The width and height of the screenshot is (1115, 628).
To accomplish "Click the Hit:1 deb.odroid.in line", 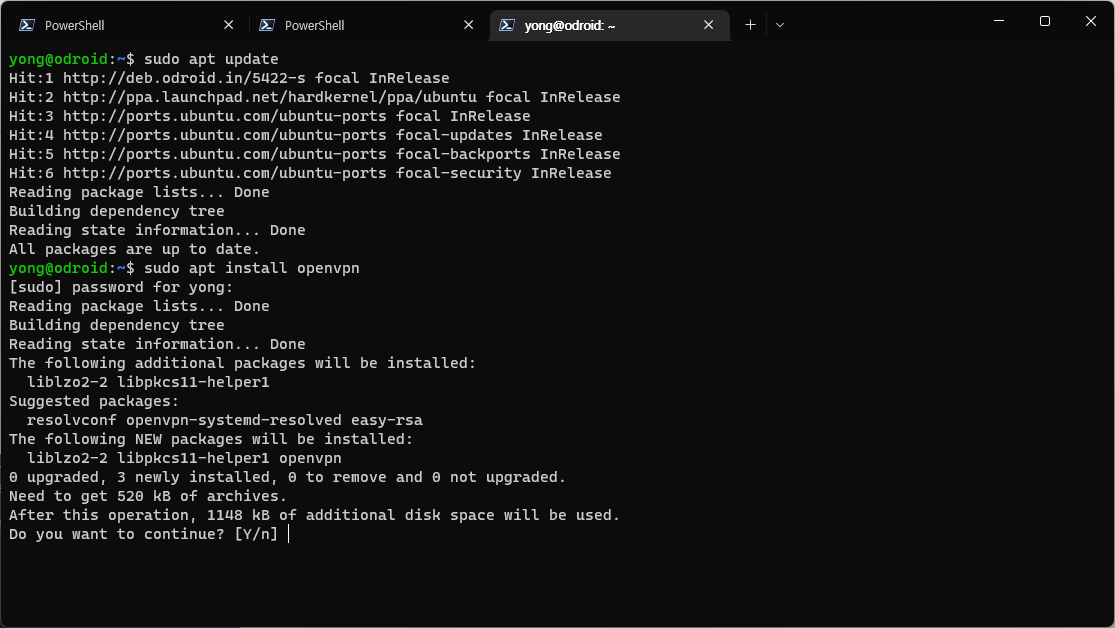I will tap(229, 78).
